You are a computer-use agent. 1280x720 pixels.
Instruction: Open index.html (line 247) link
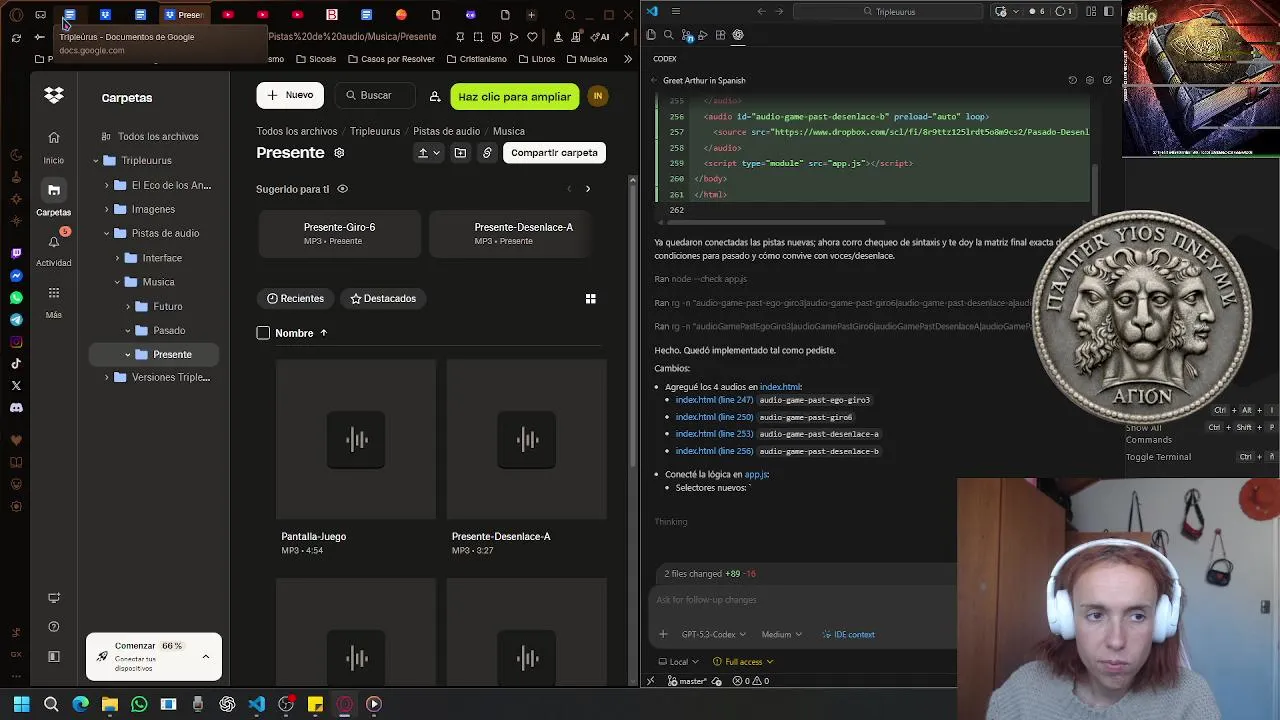714,400
